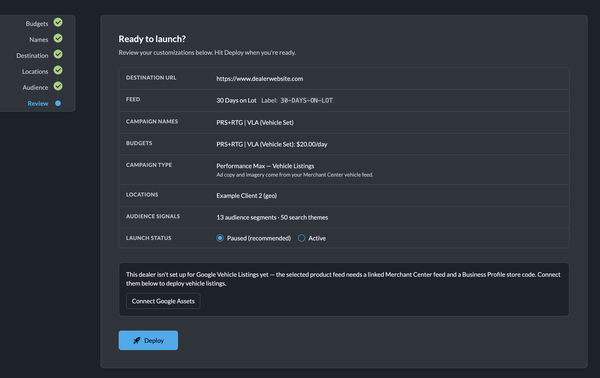
Task: Click the AUDIENCE SIGNALS row label
Action: coord(153,217)
